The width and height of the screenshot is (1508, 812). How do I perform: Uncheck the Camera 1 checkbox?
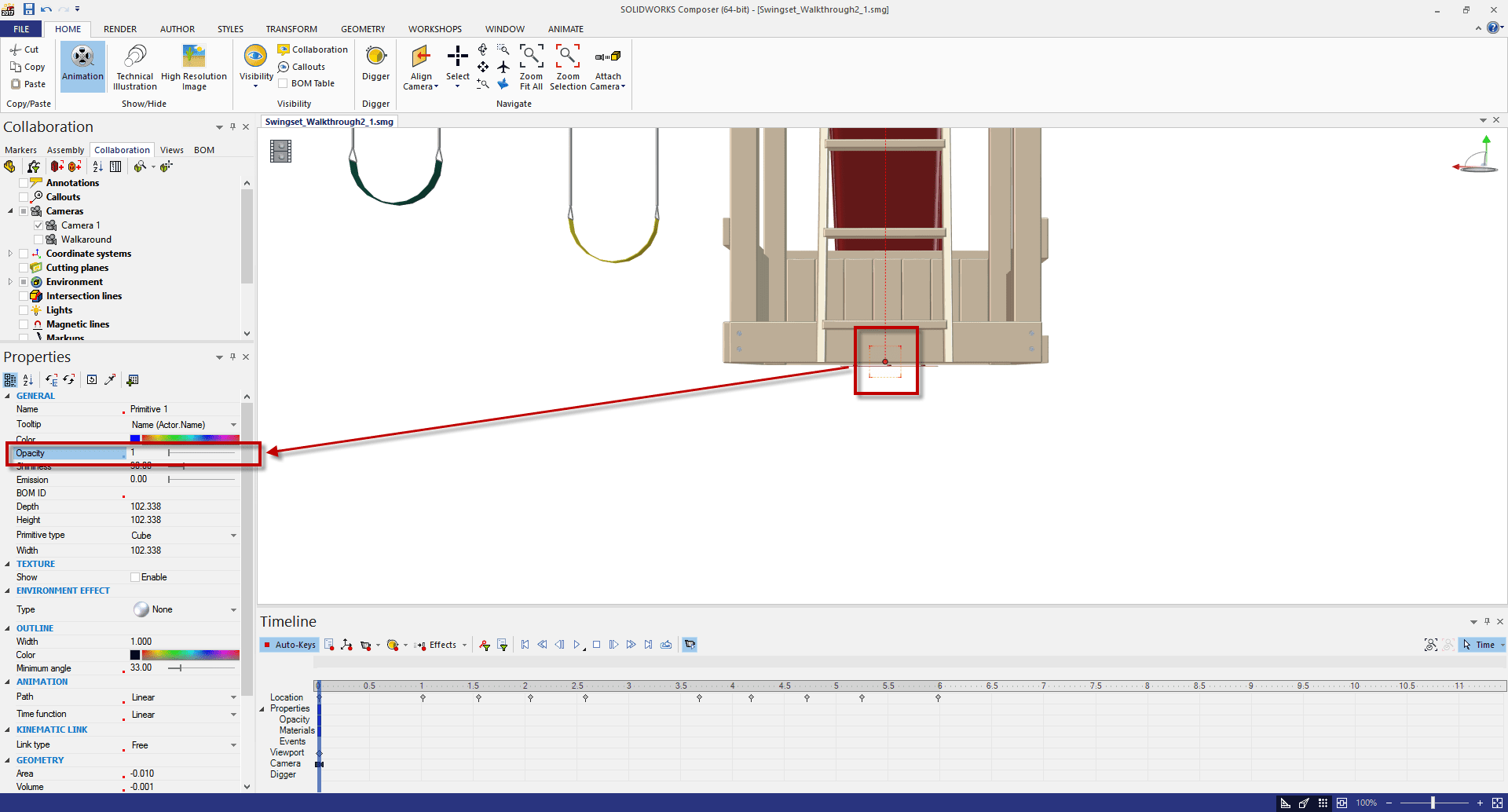click(x=38, y=225)
